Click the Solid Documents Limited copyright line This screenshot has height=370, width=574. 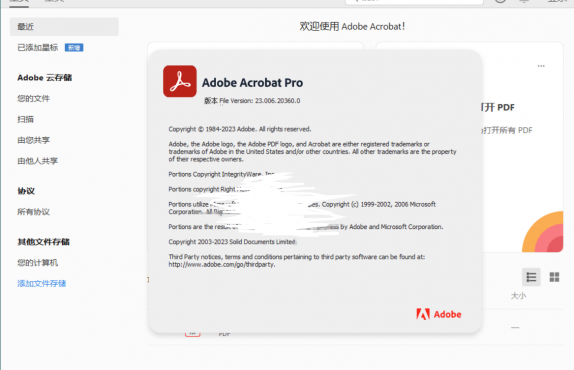(232, 242)
